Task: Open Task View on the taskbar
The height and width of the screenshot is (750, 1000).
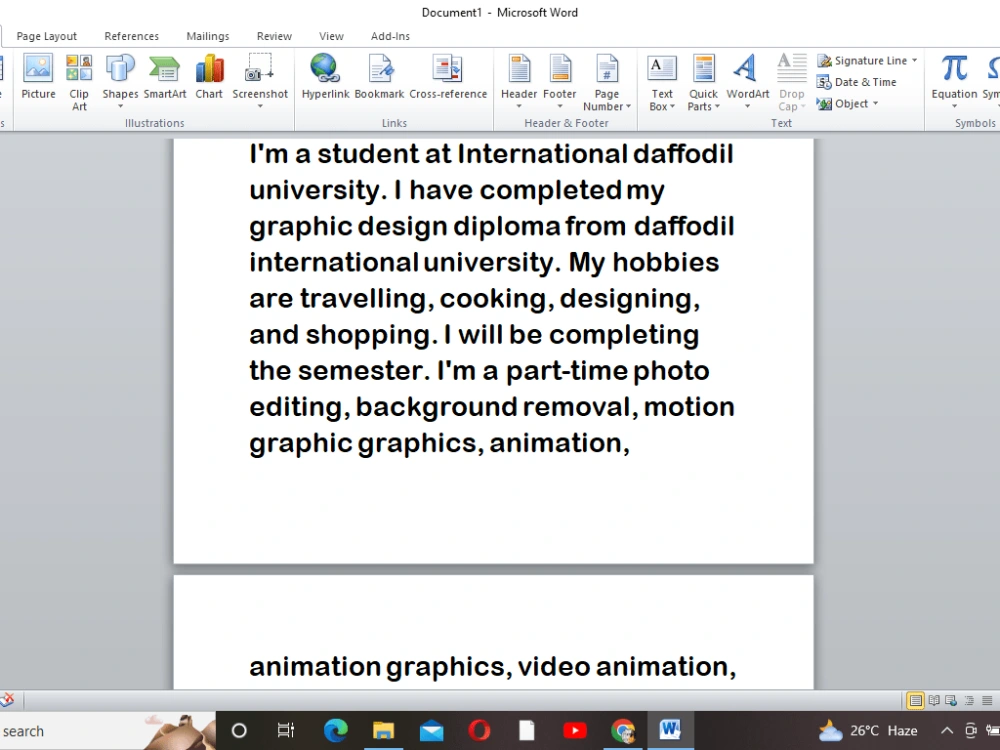Action: click(286, 730)
